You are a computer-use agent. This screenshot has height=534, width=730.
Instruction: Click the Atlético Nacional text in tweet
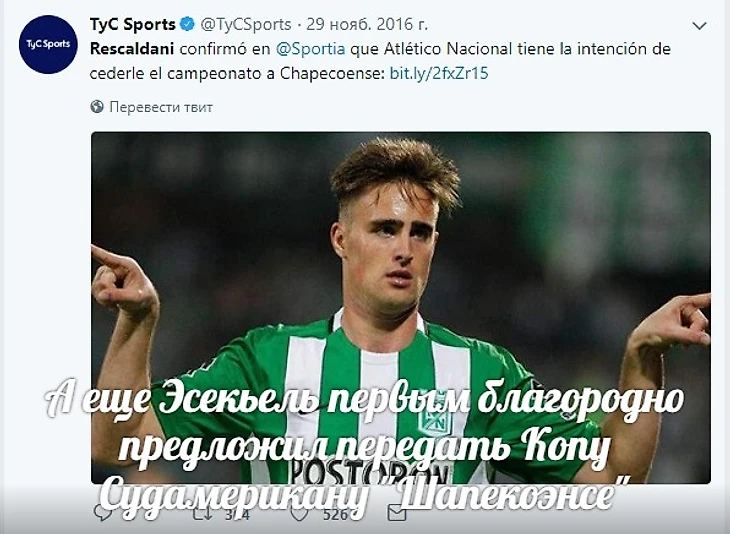tap(448, 49)
